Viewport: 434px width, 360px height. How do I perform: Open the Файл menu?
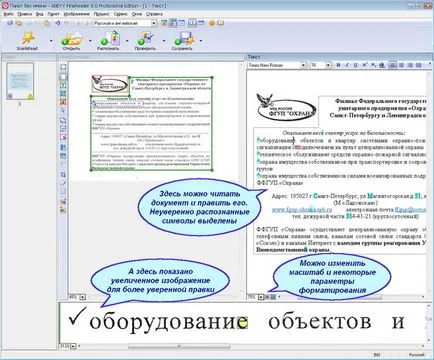[x=8, y=14]
